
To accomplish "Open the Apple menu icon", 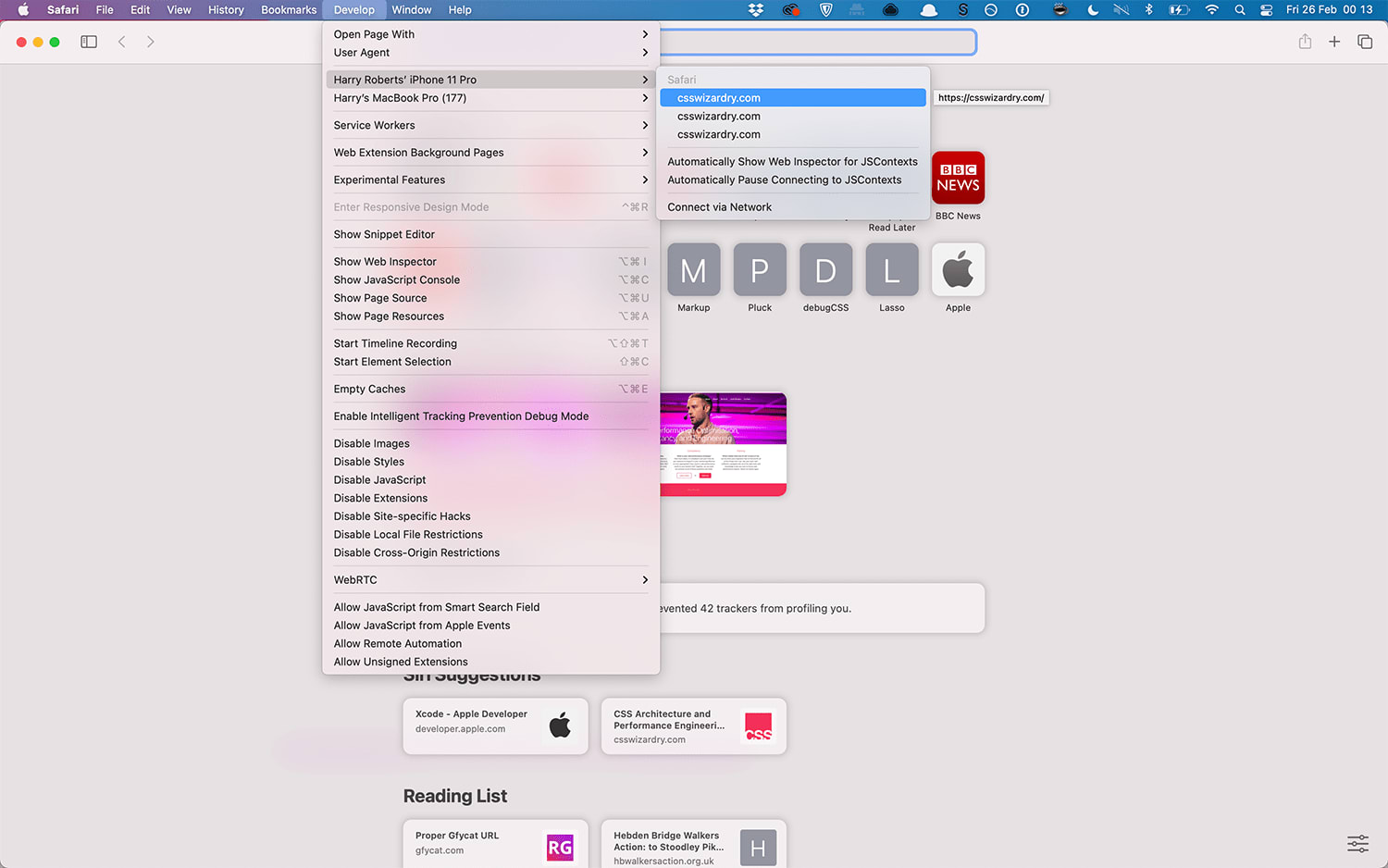I will pyautogui.click(x=23, y=10).
